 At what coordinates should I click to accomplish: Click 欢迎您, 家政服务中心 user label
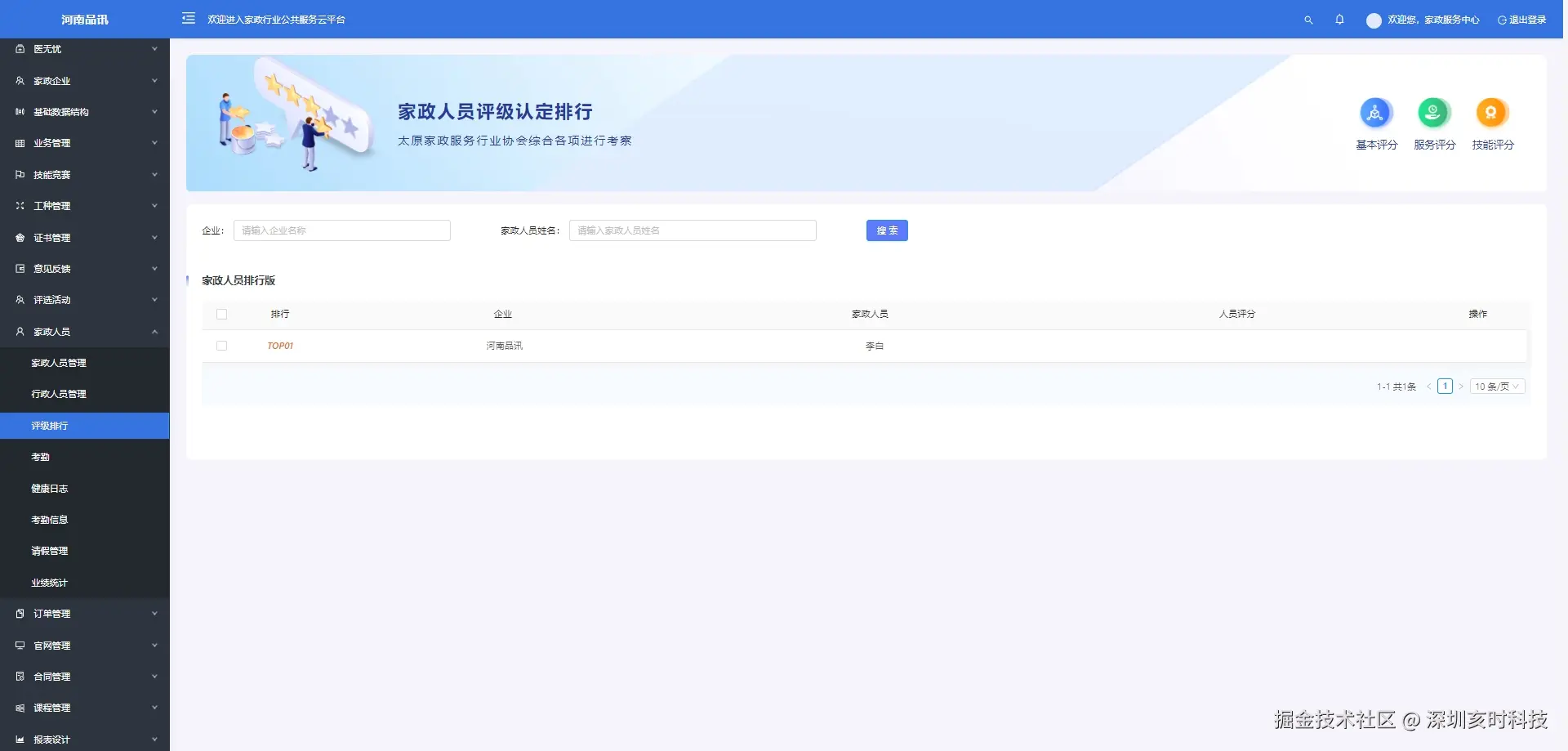point(1433,20)
